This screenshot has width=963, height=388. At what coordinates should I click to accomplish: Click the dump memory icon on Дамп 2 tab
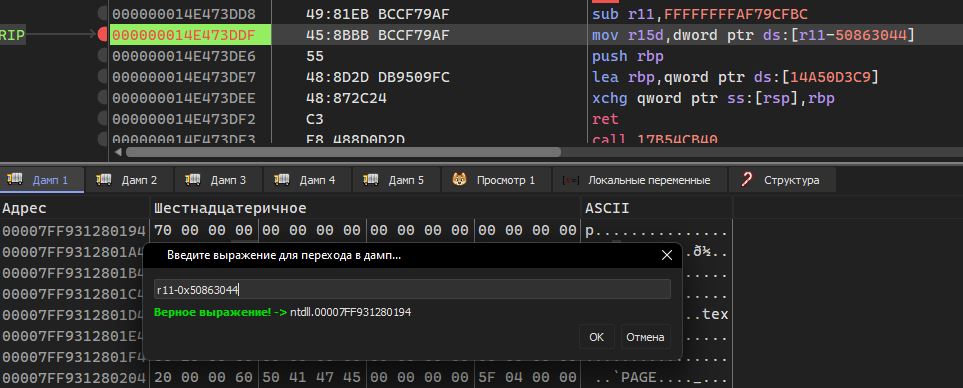point(104,180)
